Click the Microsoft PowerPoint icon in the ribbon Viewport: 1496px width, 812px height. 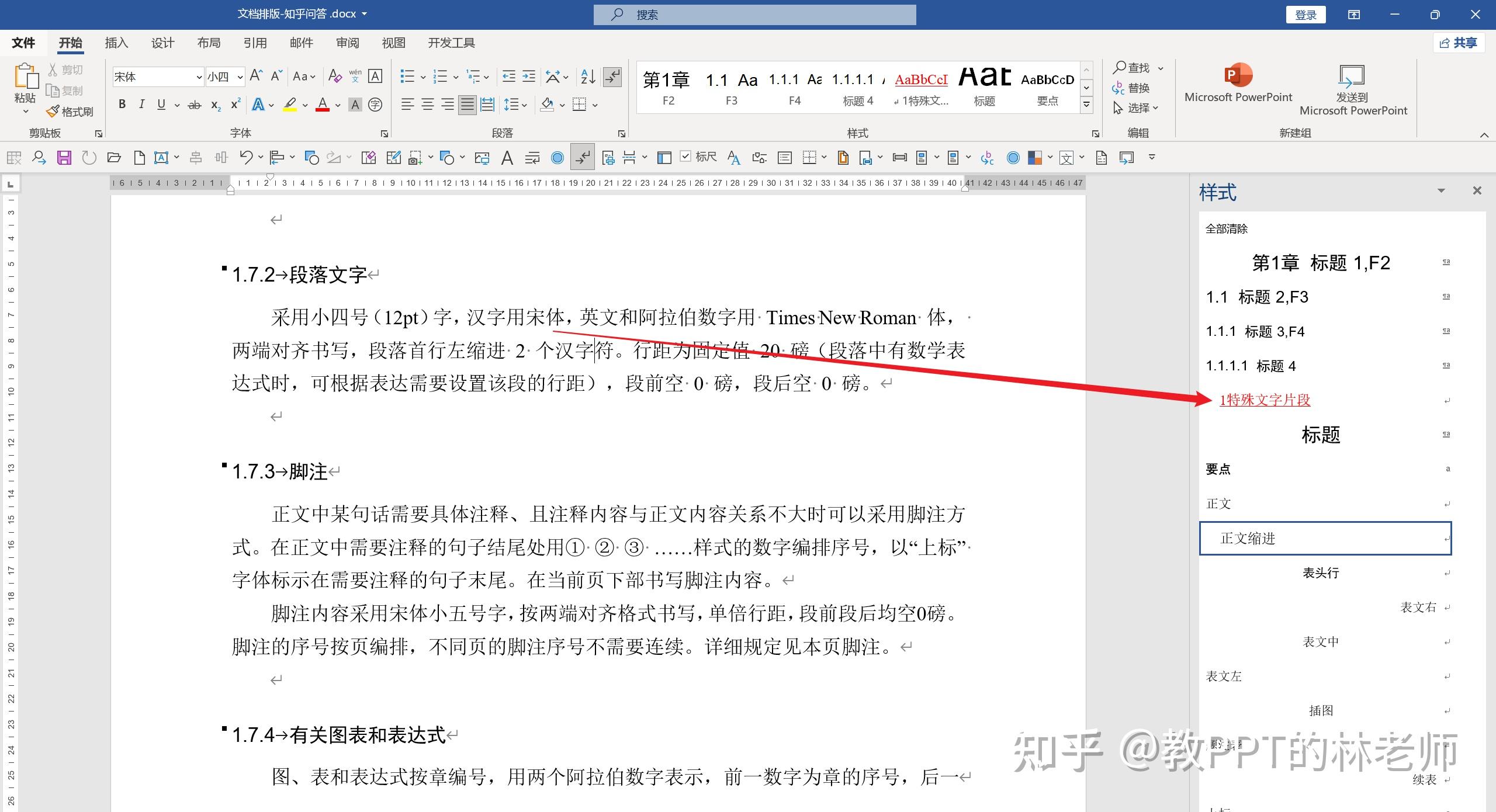tap(1238, 76)
